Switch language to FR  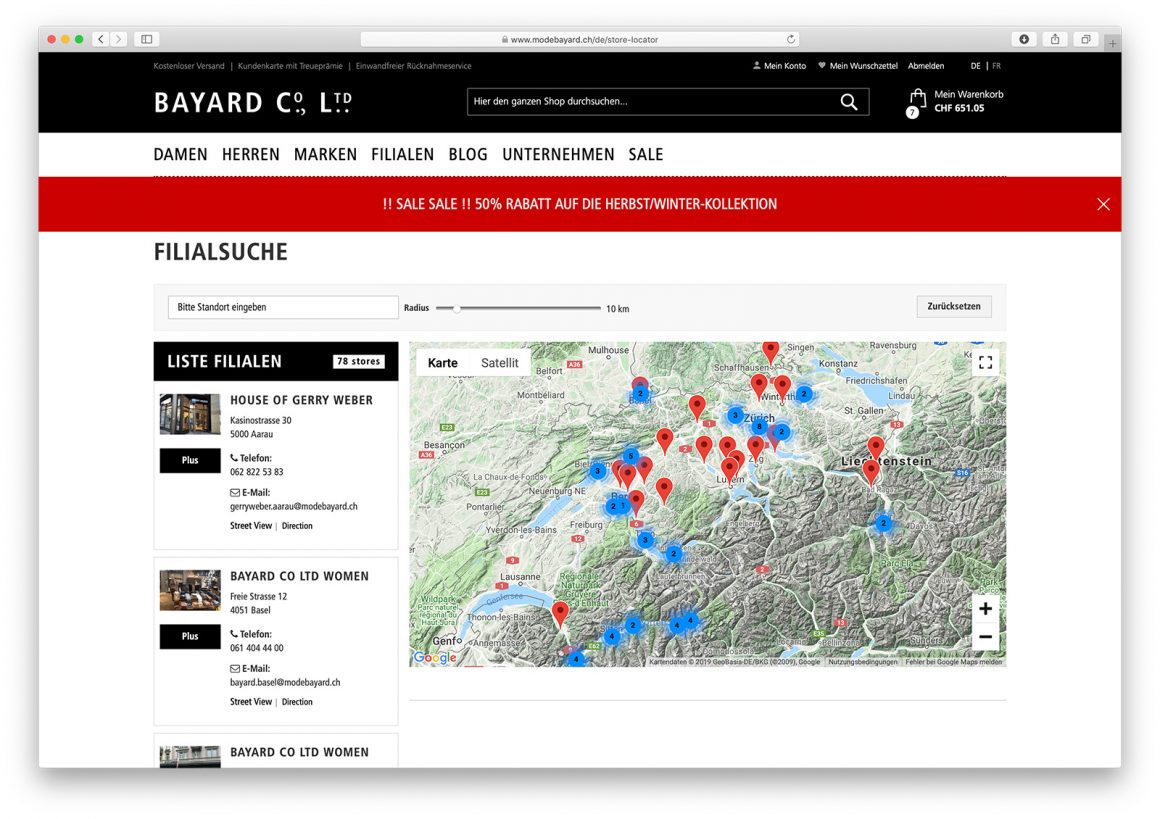click(997, 66)
